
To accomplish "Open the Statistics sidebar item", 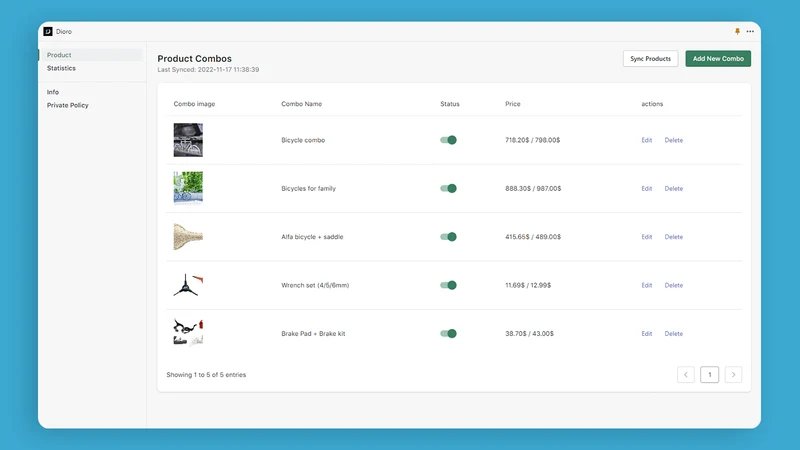I will 61,68.
